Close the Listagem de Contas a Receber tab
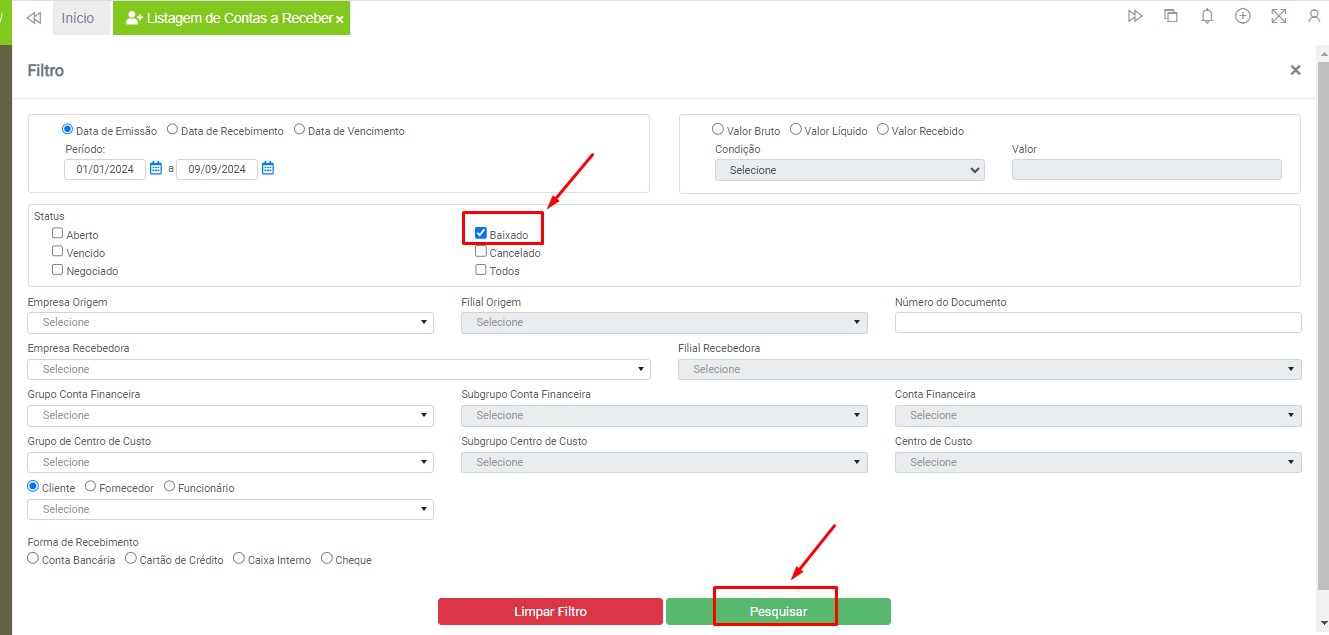 point(340,19)
